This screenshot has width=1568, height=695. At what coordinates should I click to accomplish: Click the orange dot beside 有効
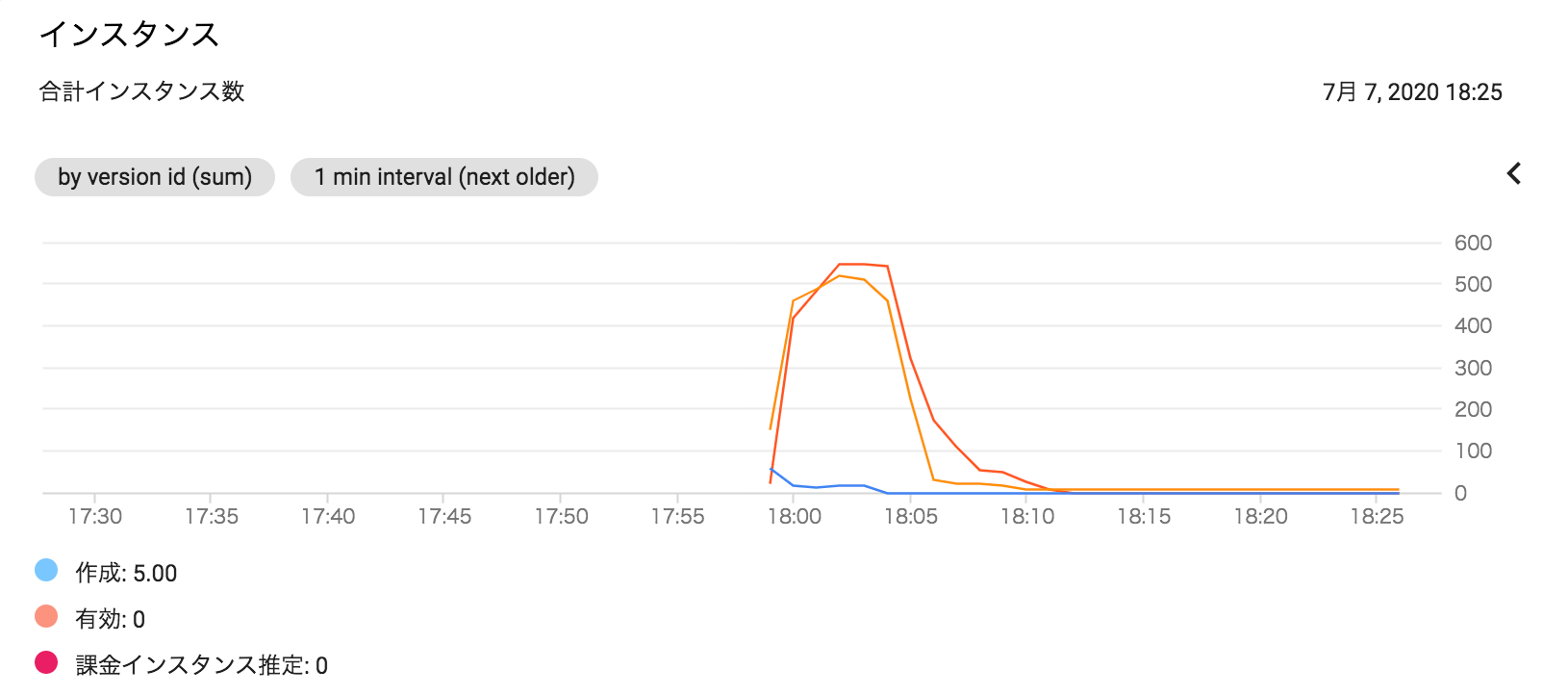(46, 616)
